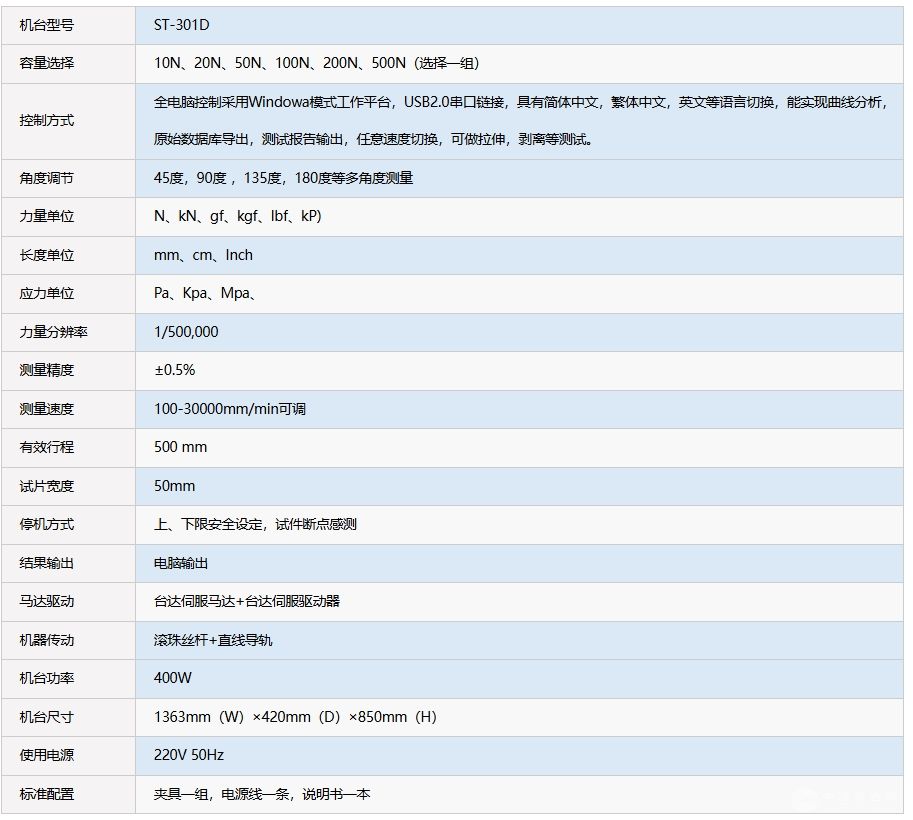
Task: Select the 容量选择 row label
Action: click(x=47, y=63)
